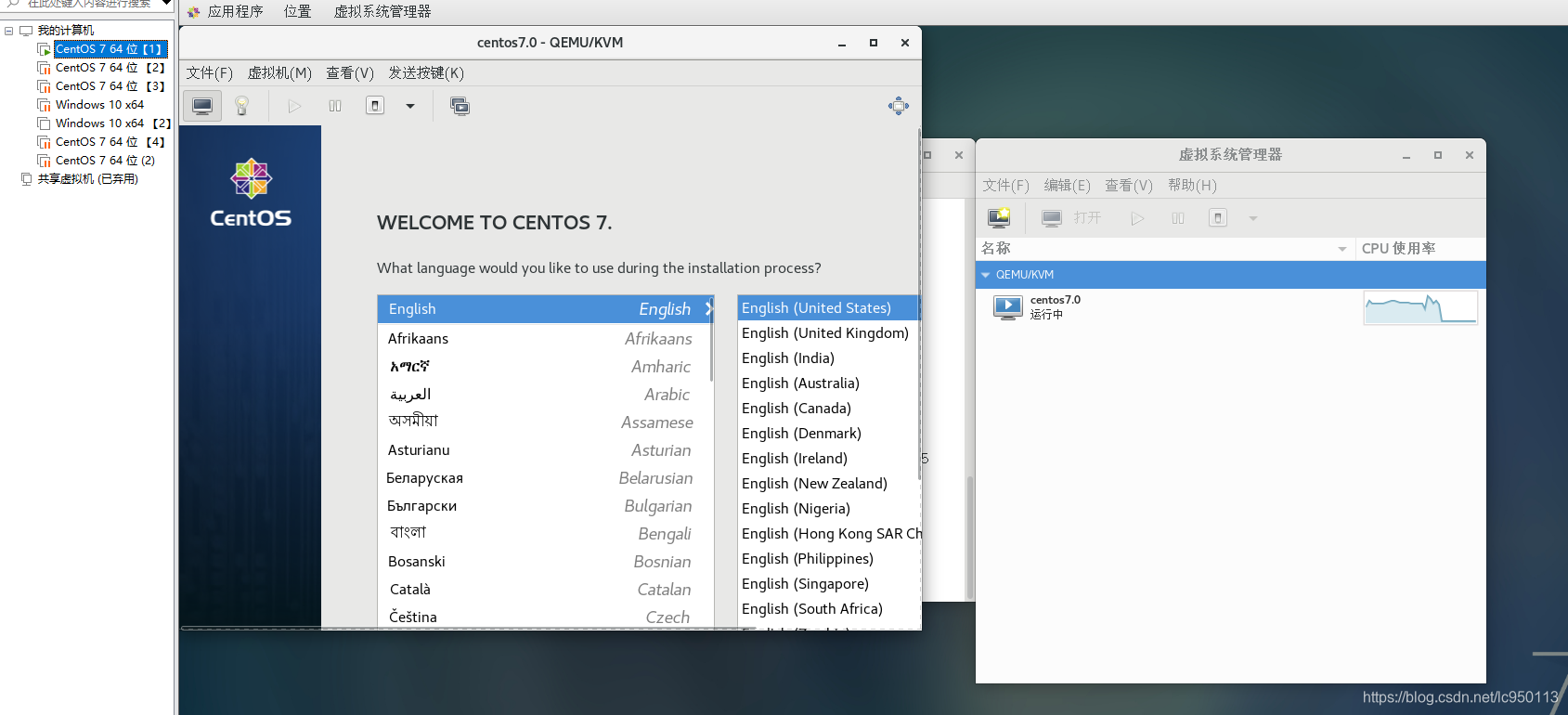
Task: Choose English (United States) locale
Action: click(827, 307)
